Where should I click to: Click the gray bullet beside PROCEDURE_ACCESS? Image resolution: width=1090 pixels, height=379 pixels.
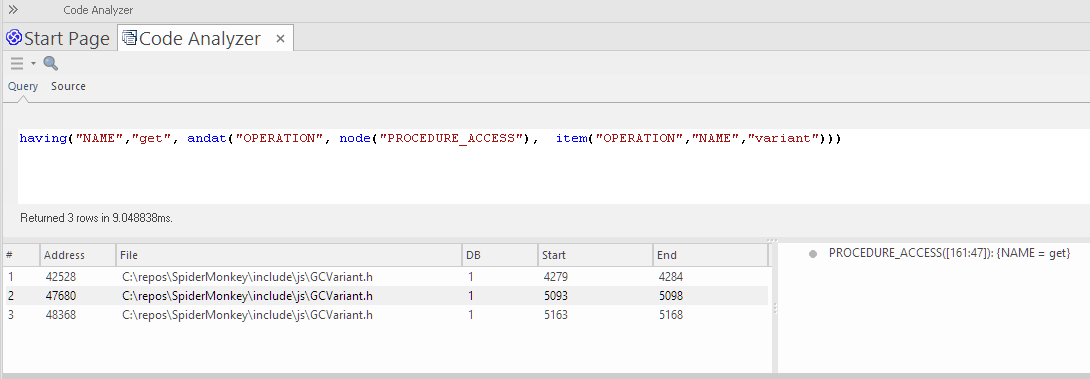click(x=812, y=254)
